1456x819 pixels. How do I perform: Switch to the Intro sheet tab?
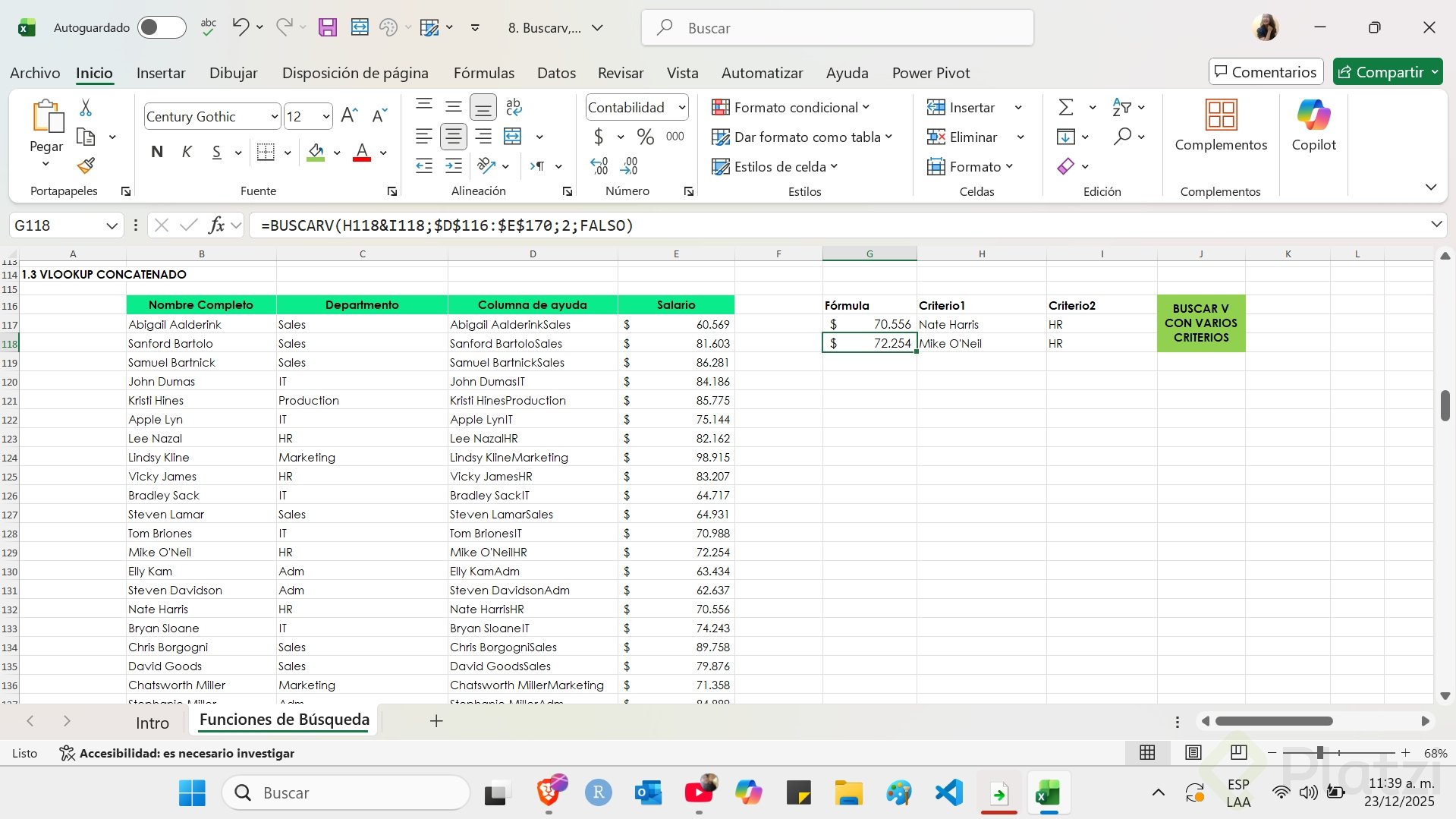tap(152, 723)
